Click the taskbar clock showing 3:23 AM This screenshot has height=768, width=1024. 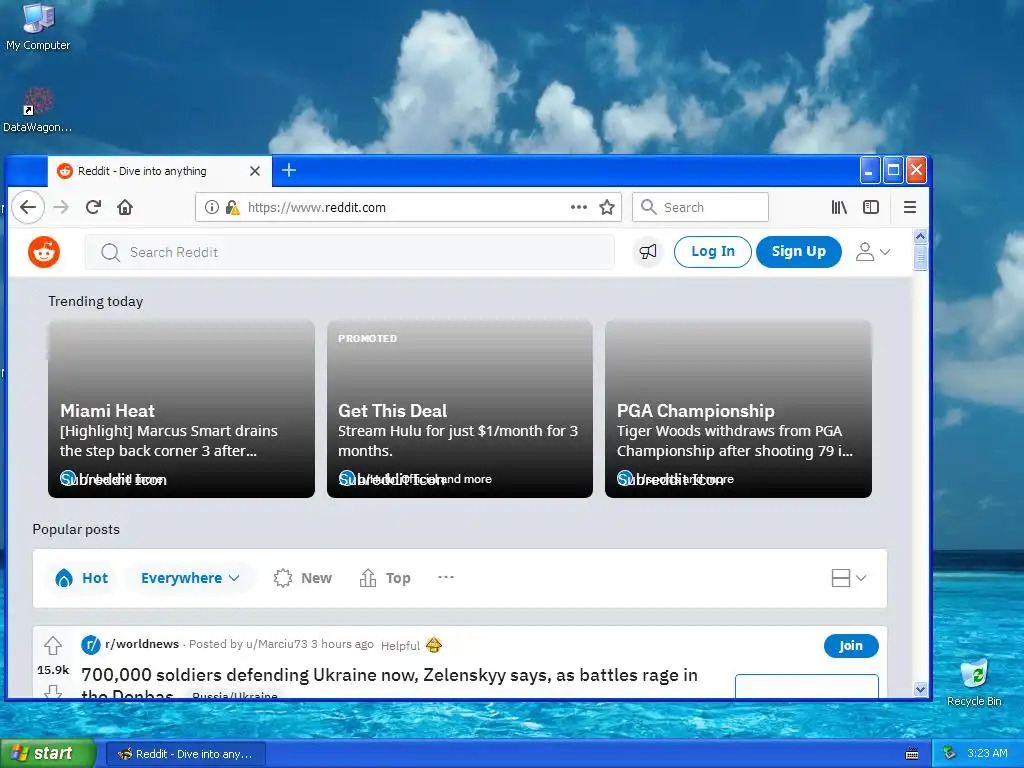click(987, 753)
